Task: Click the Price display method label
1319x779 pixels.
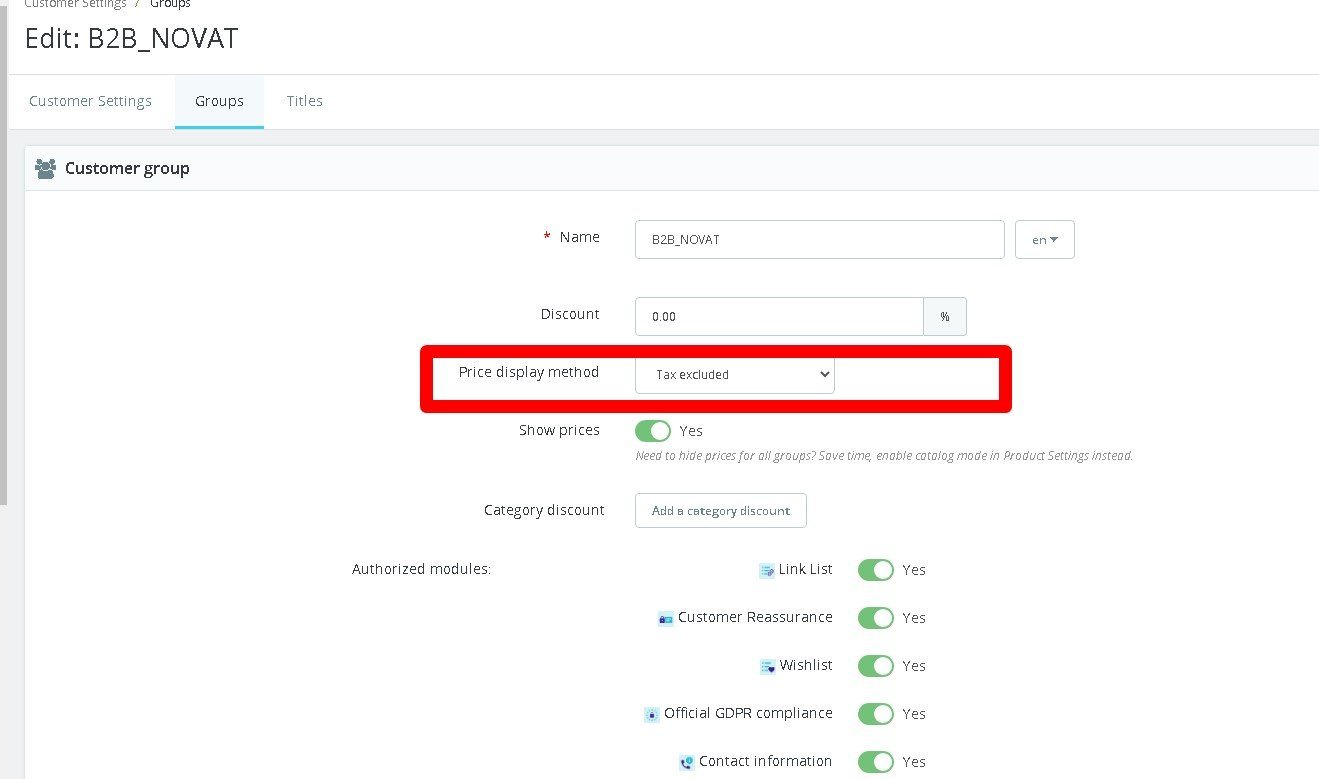Action: click(529, 372)
